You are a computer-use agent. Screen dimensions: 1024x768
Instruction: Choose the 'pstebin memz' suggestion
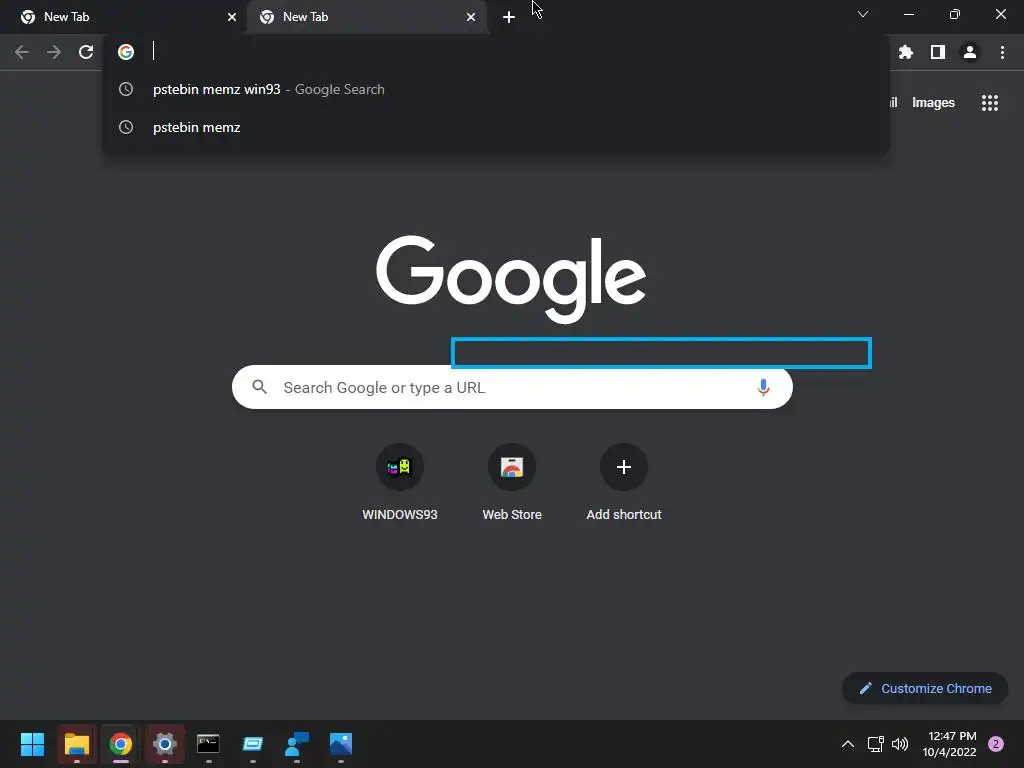click(496, 127)
